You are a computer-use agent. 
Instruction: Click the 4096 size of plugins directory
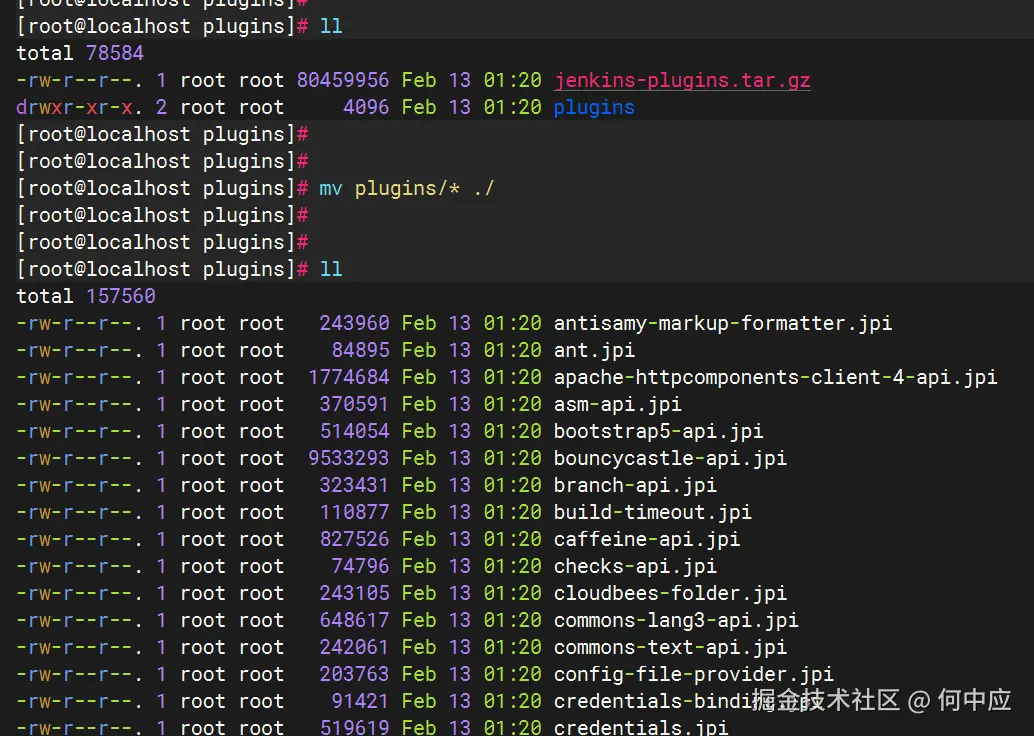point(366,107)
